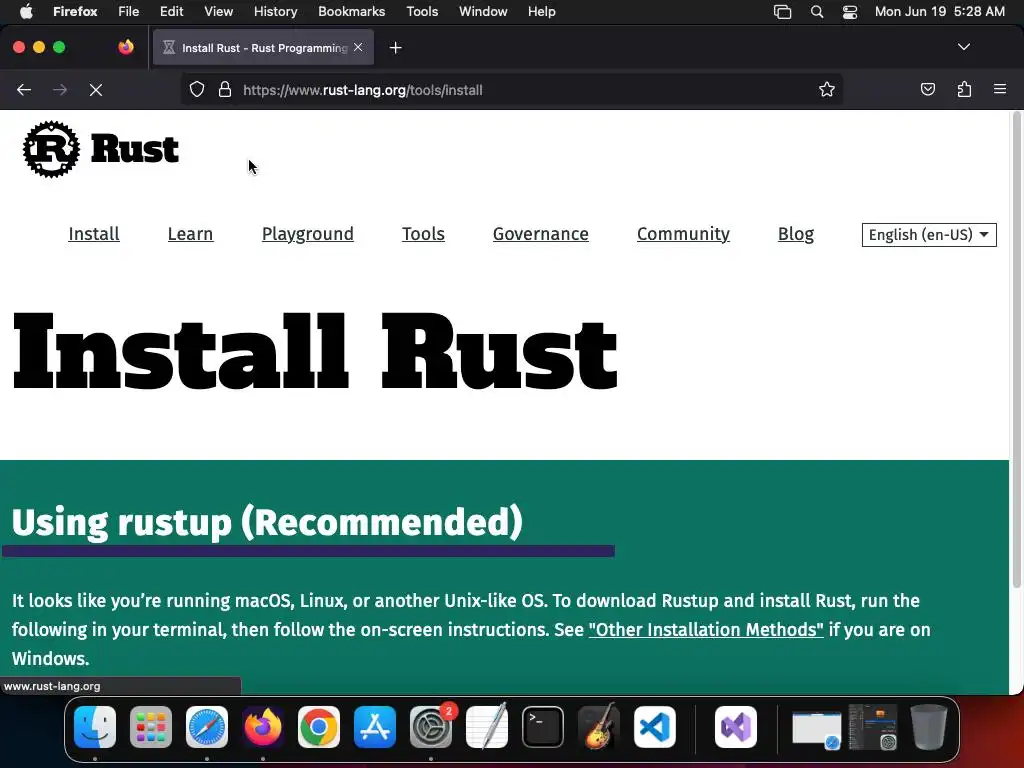
Task: Open the Edit menu
Action: coord(172,11)
